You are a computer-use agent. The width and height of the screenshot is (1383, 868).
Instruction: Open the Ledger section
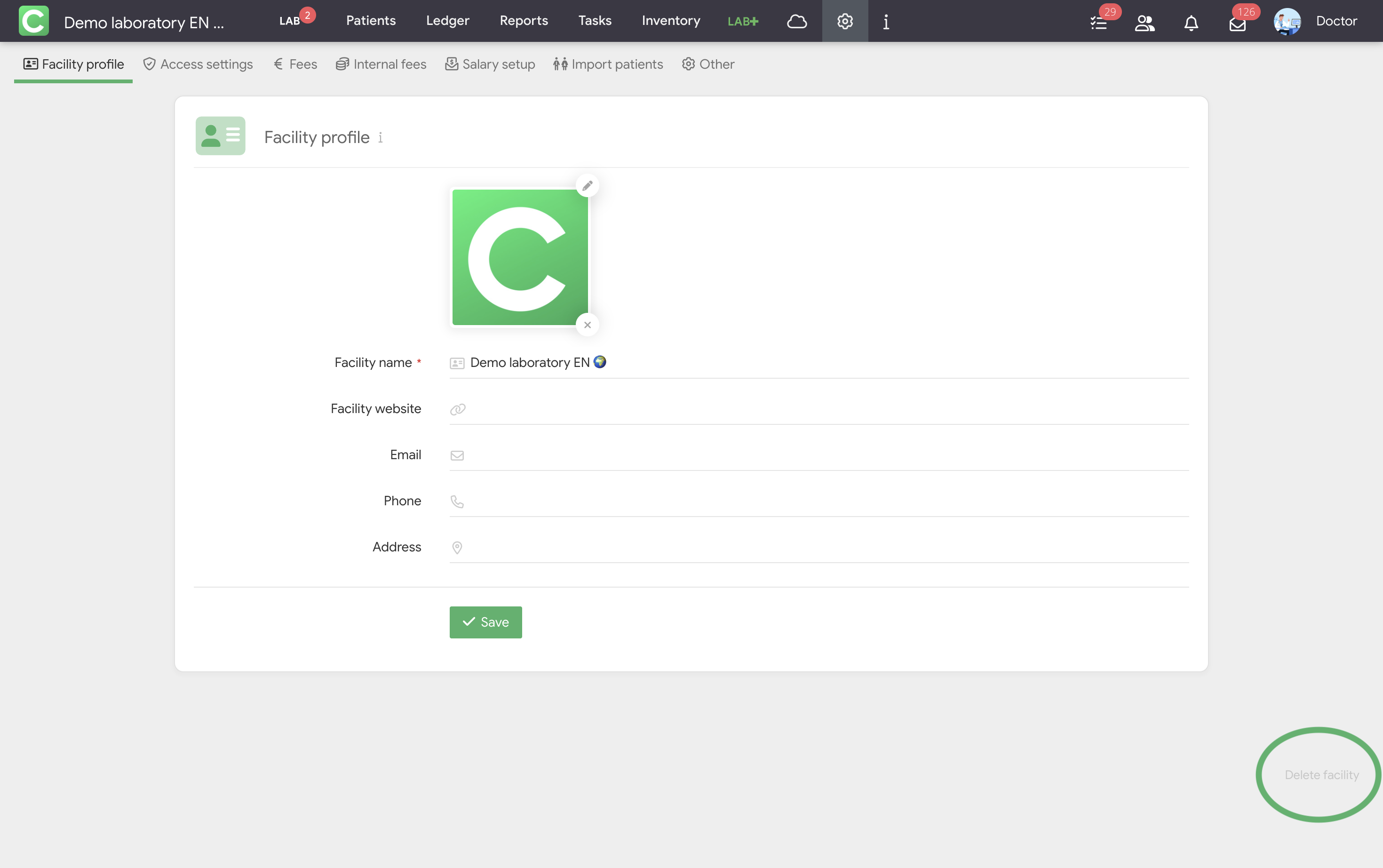click(x=448, y=21)
